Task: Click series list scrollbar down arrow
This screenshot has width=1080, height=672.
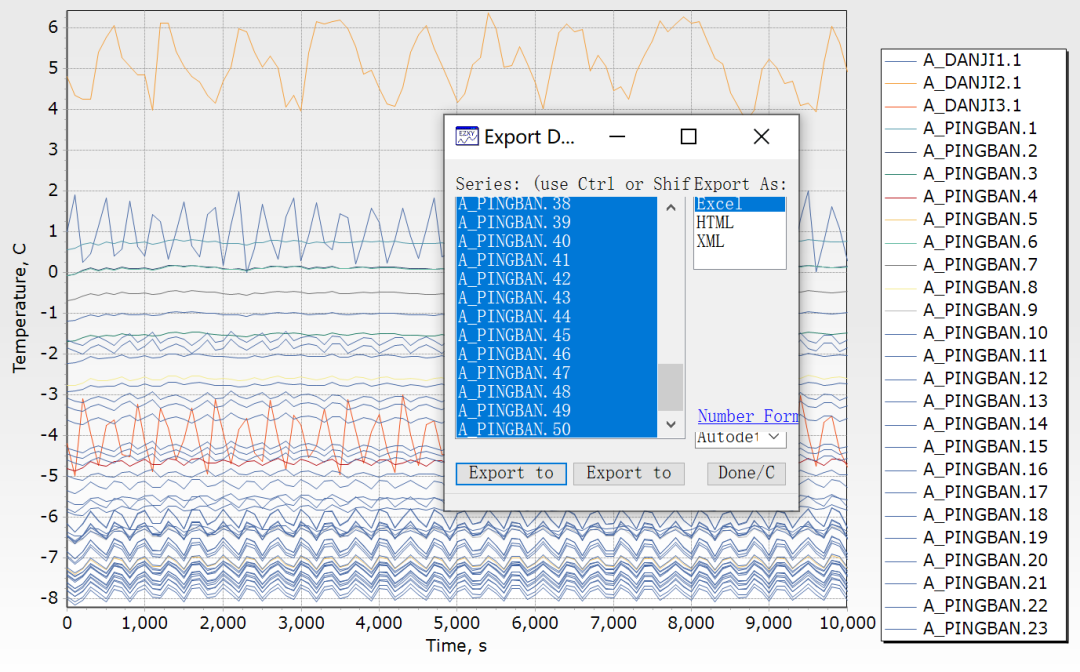Action: click(x=671, y=425)
